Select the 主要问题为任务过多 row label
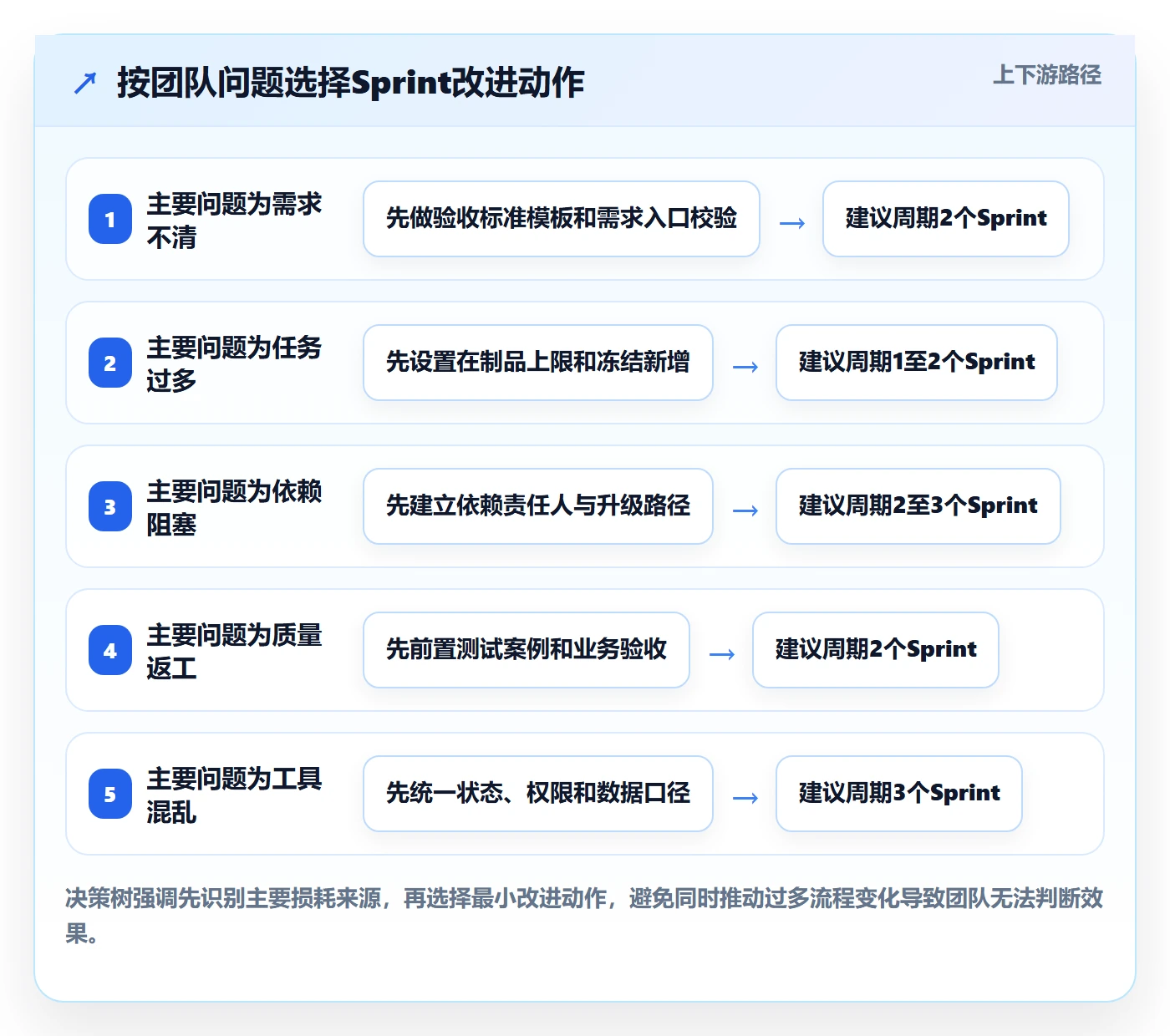Screen dimensions: 1170x1036 pyautogui.click(x=234, y=363)
